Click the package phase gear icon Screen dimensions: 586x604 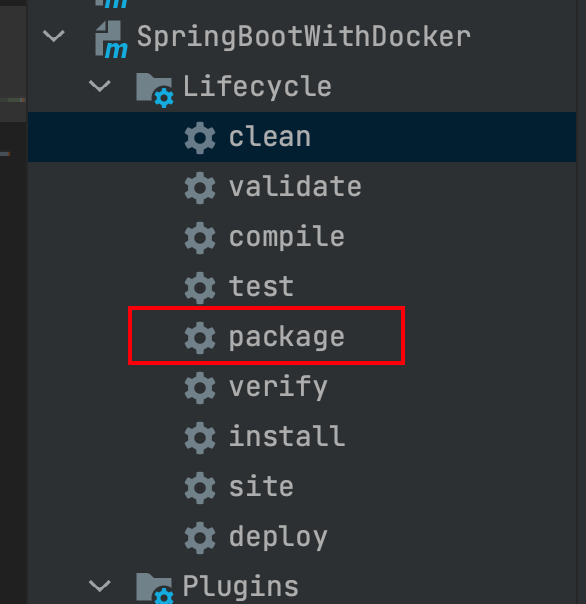[200, 338]
